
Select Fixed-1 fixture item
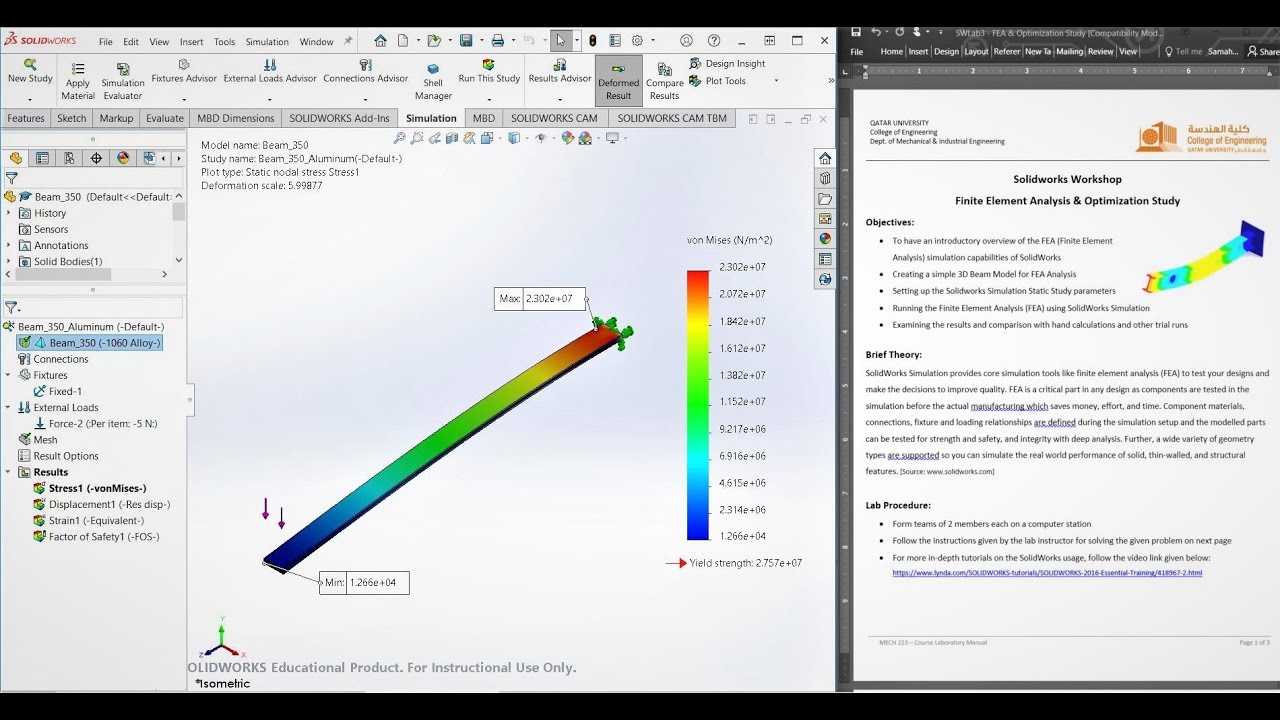coord(58,391)
